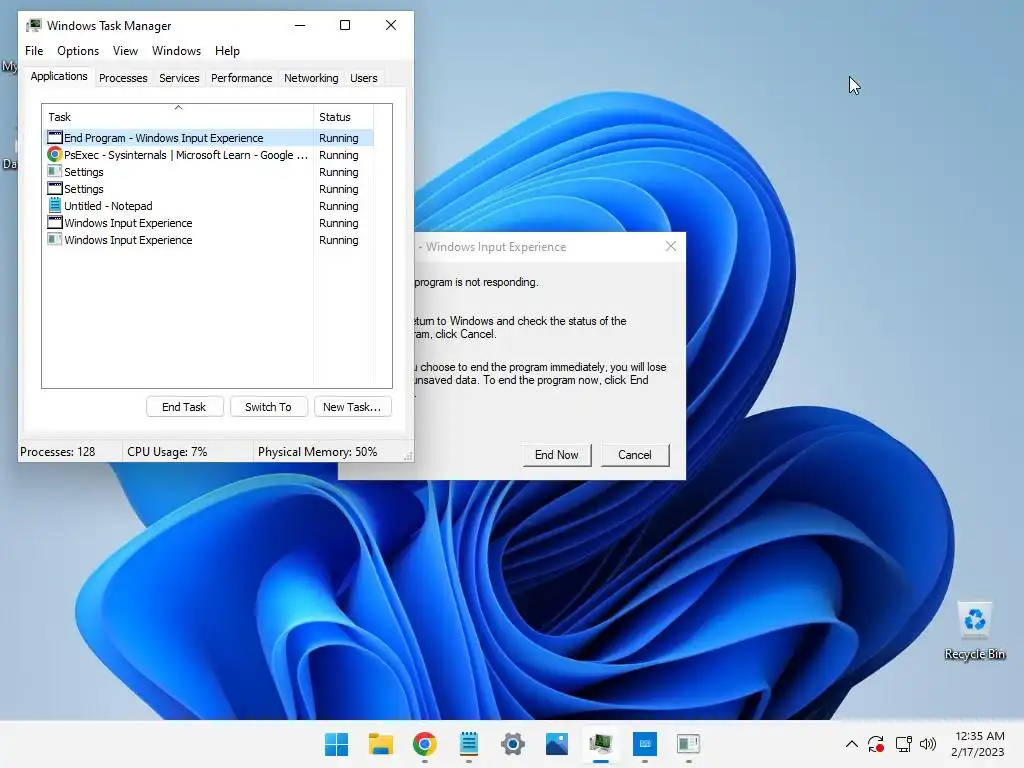Sort by the Task column header
This screenshot has width=1024, height=768.
coord(178,117)
